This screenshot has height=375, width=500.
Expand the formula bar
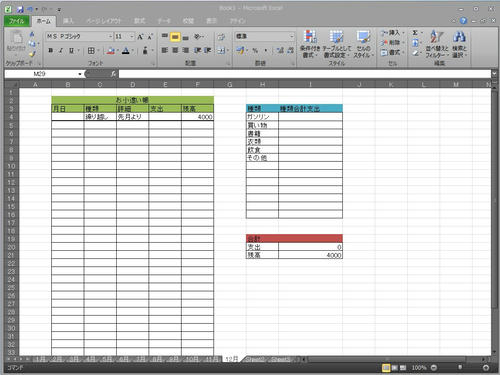(x=494, y=74)
